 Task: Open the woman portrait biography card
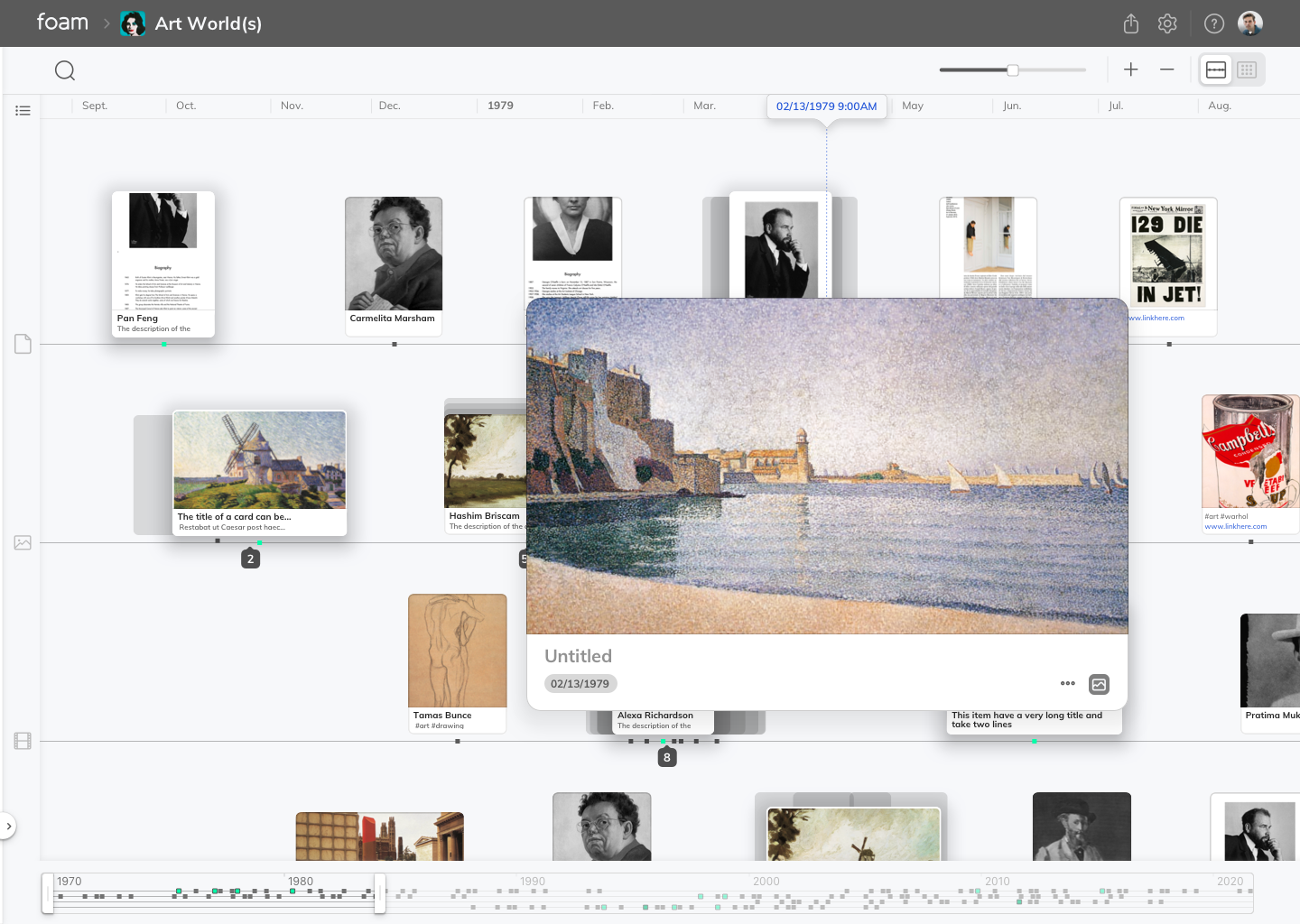(572, 248)
